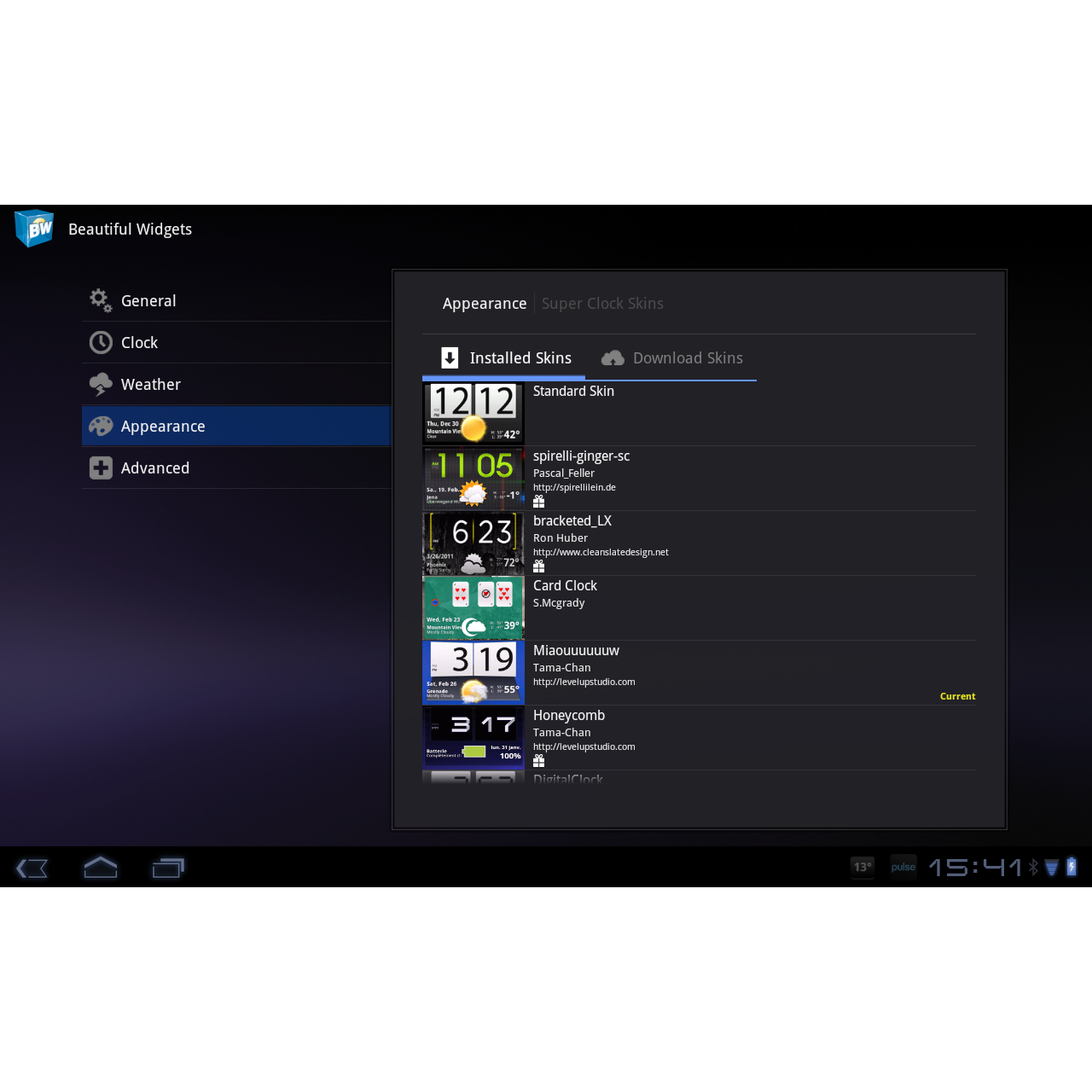Click the gift icon under spirelli-ginger-sc

539,502
